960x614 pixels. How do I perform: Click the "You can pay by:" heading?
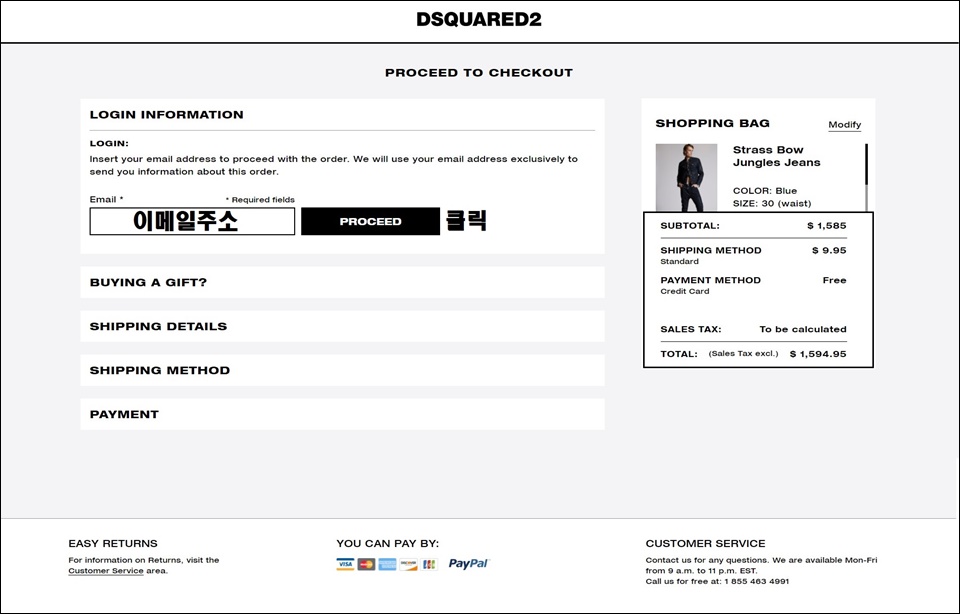pyautogui.click(x=388, y=544)
